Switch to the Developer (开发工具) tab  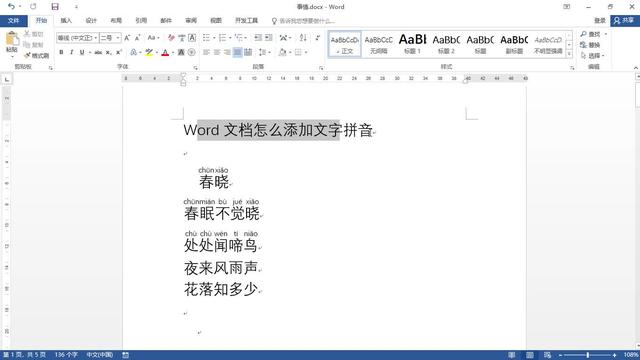click(x=247, y=20)
